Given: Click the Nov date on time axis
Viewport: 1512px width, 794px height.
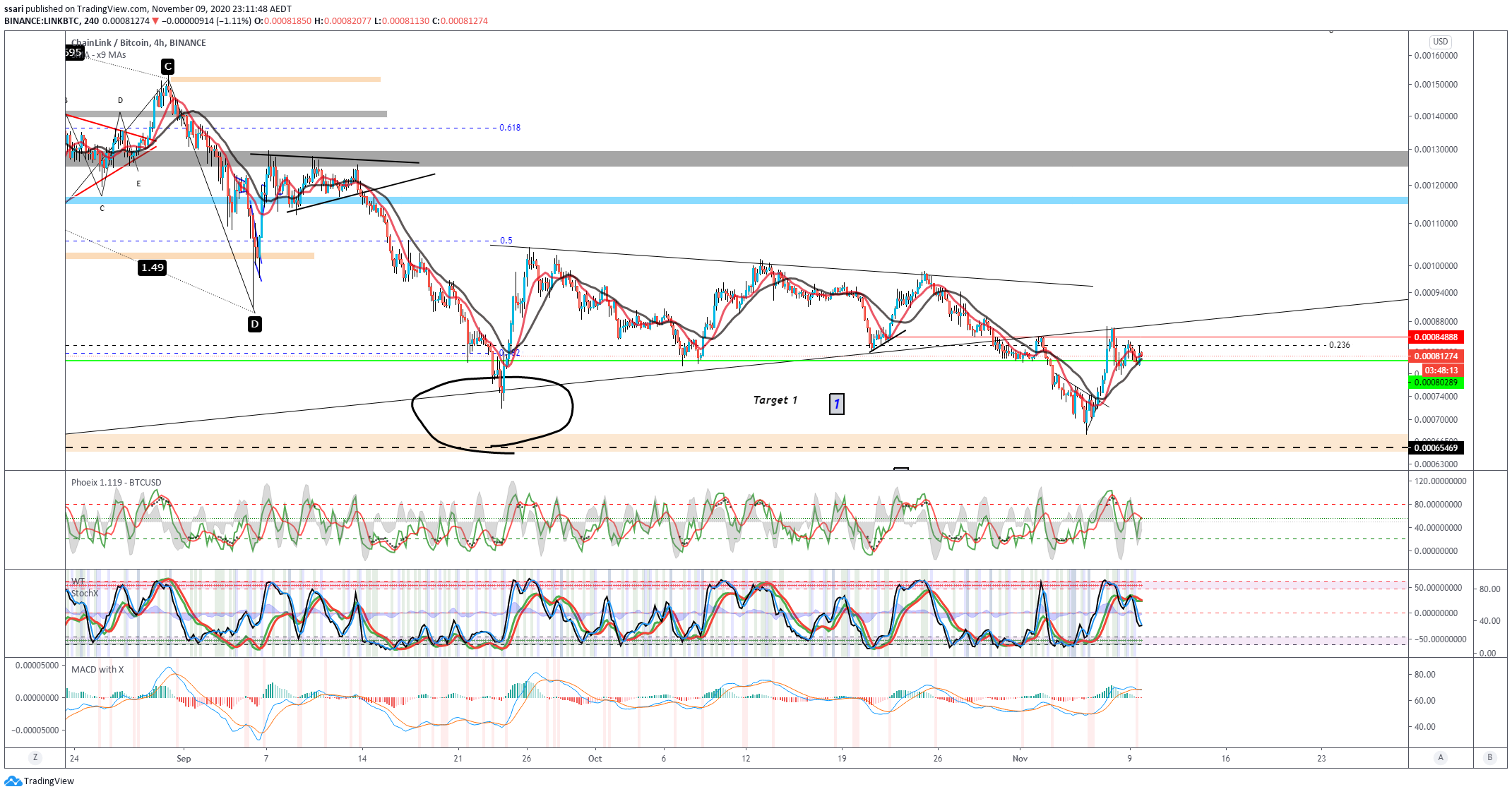Looking at the screenshot, I should click(1020, 759).
